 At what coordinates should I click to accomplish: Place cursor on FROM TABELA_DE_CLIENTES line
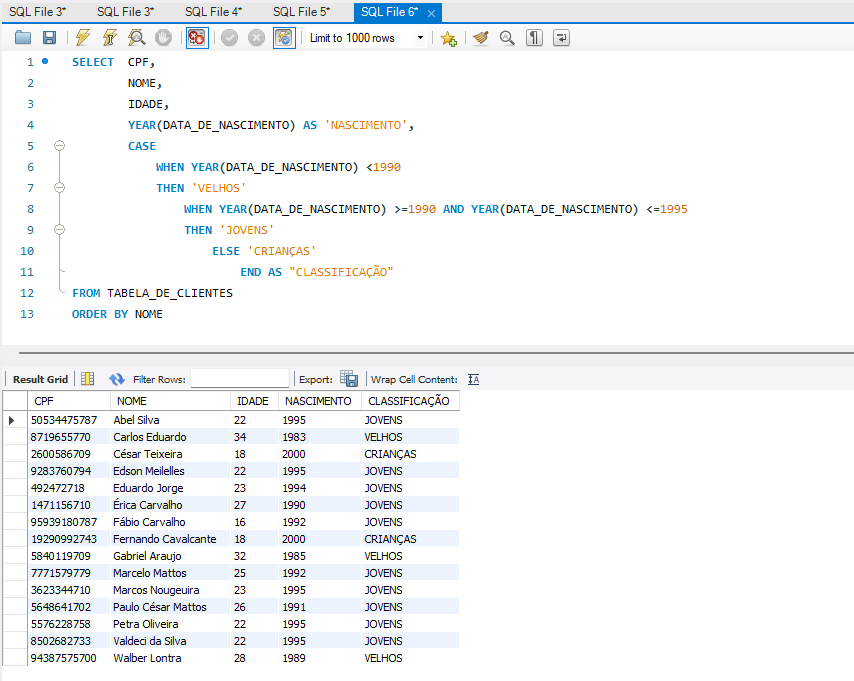(x=152, y=293)
